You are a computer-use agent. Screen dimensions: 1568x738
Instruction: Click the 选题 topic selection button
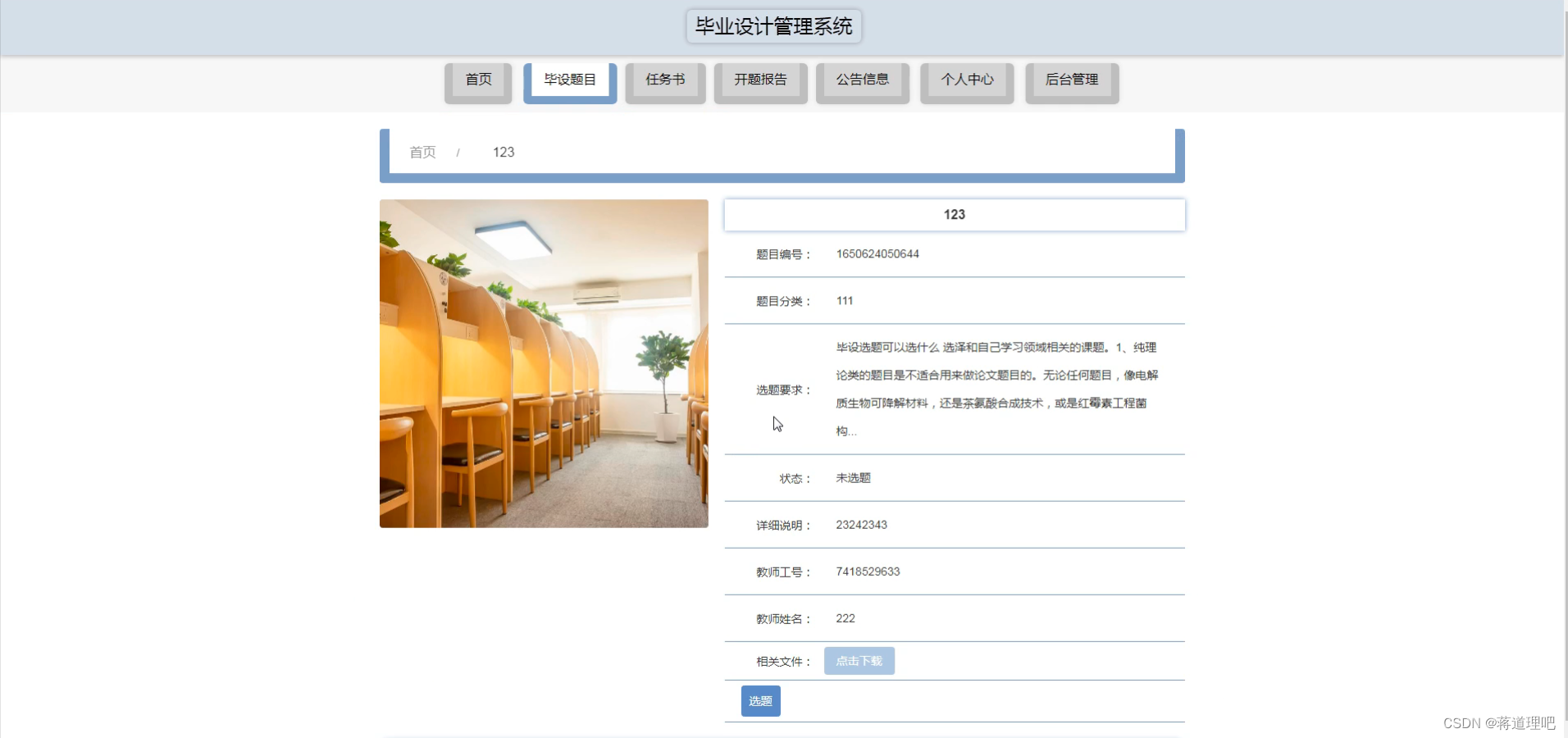pos(759,700)
